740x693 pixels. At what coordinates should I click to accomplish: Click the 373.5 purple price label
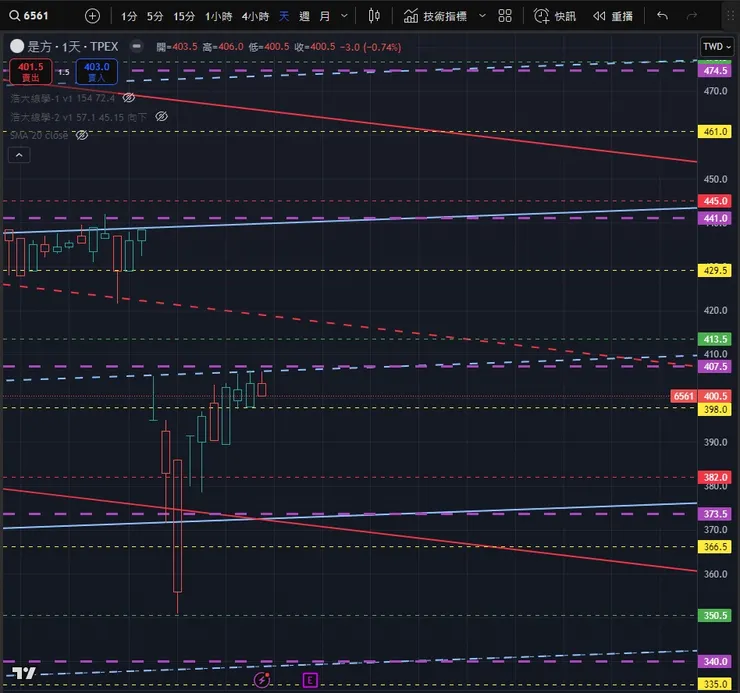[715, 514]
